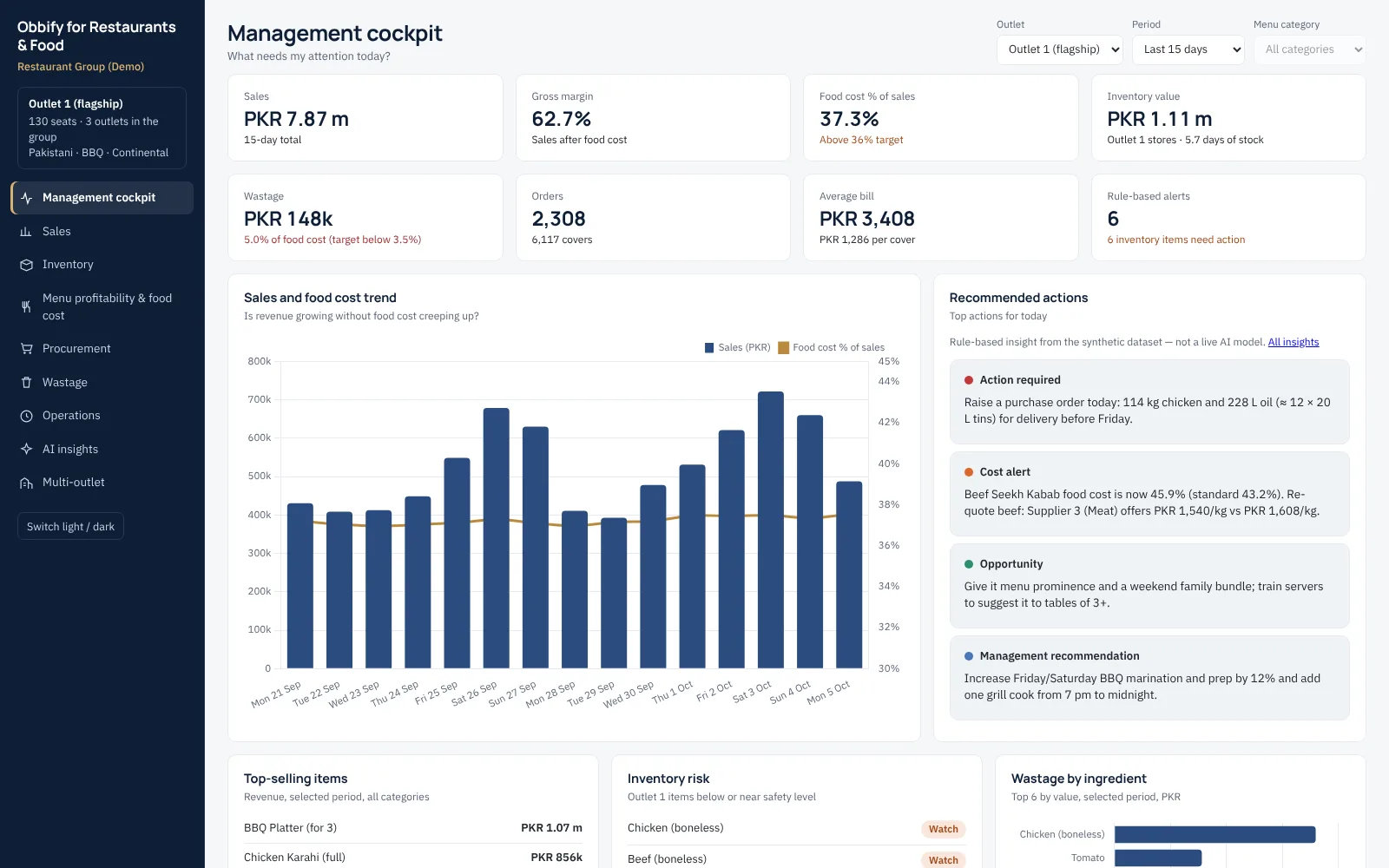Toggle Sales (PKR) legend swatch
This screenshot has width=1389, height=868.
coord(709,347)
